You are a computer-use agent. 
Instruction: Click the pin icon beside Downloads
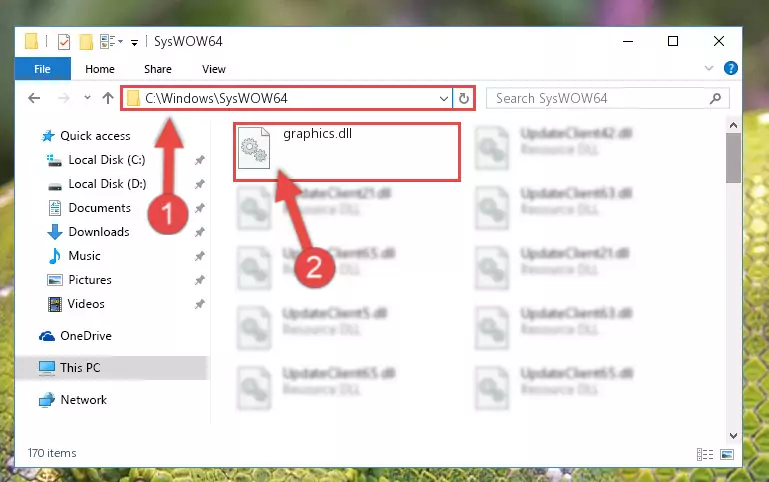click(200, 232)
